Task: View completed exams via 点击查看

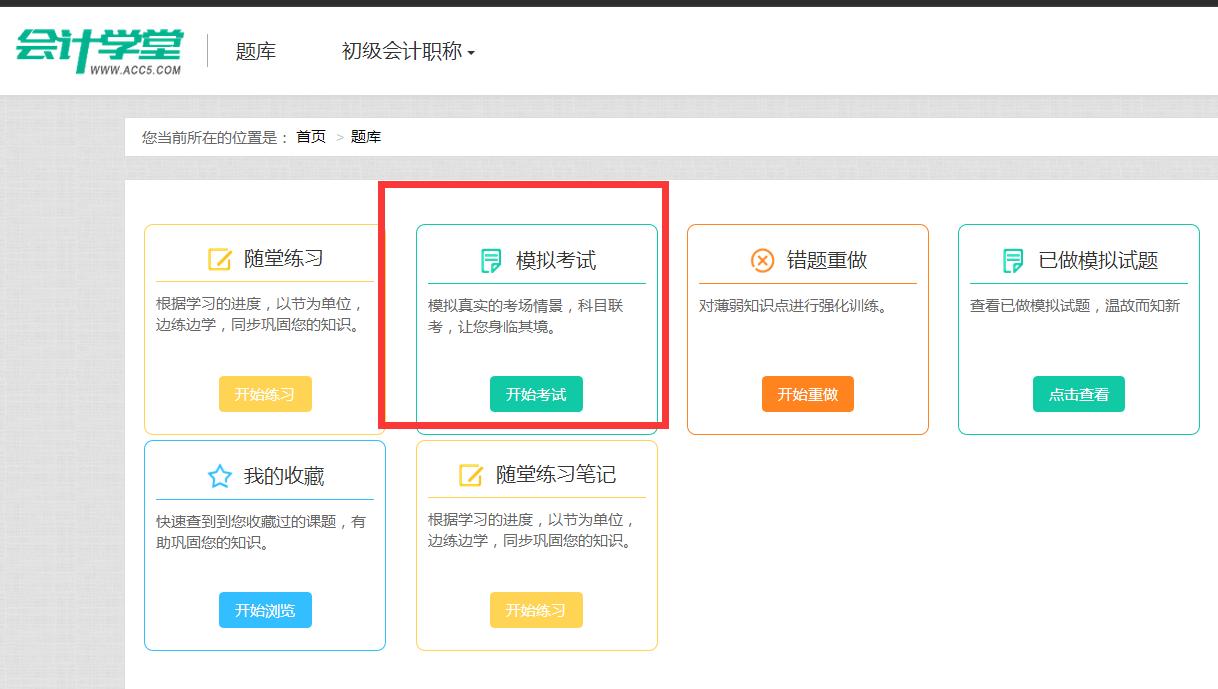Action: (1078, 394)
